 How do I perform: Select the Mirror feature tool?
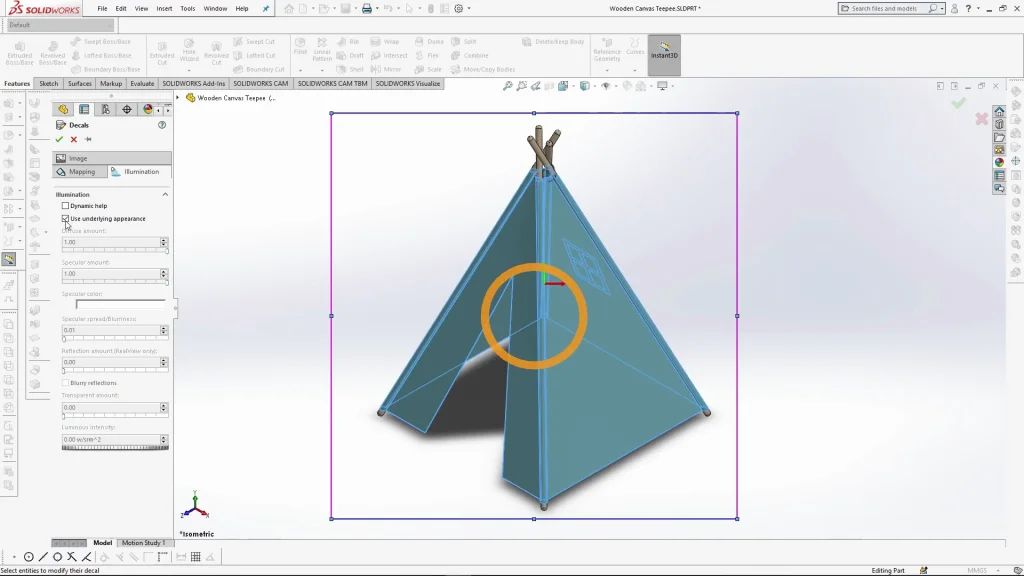point(389,69)
